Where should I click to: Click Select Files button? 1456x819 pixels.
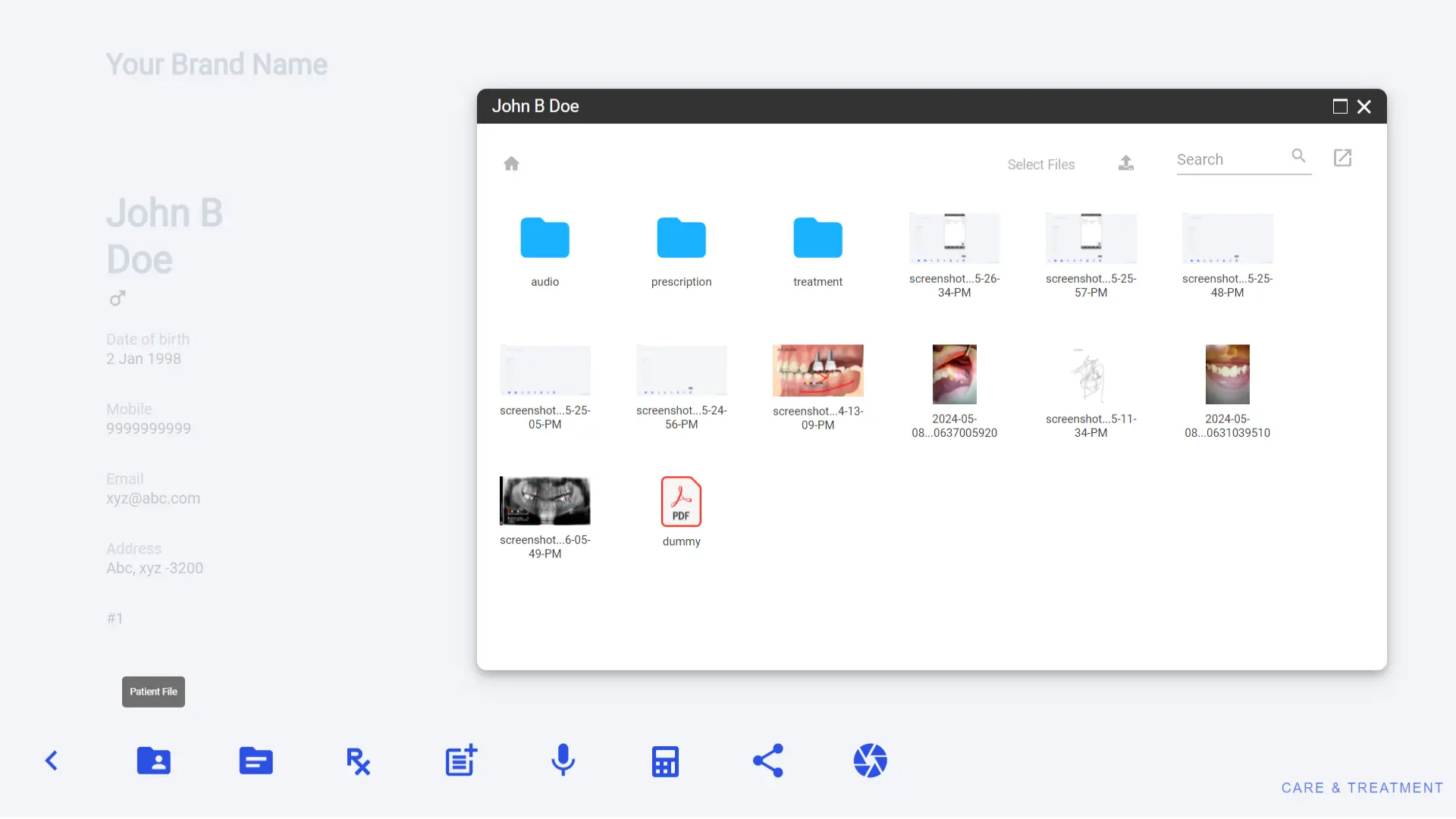click(x=1041, y=164)
